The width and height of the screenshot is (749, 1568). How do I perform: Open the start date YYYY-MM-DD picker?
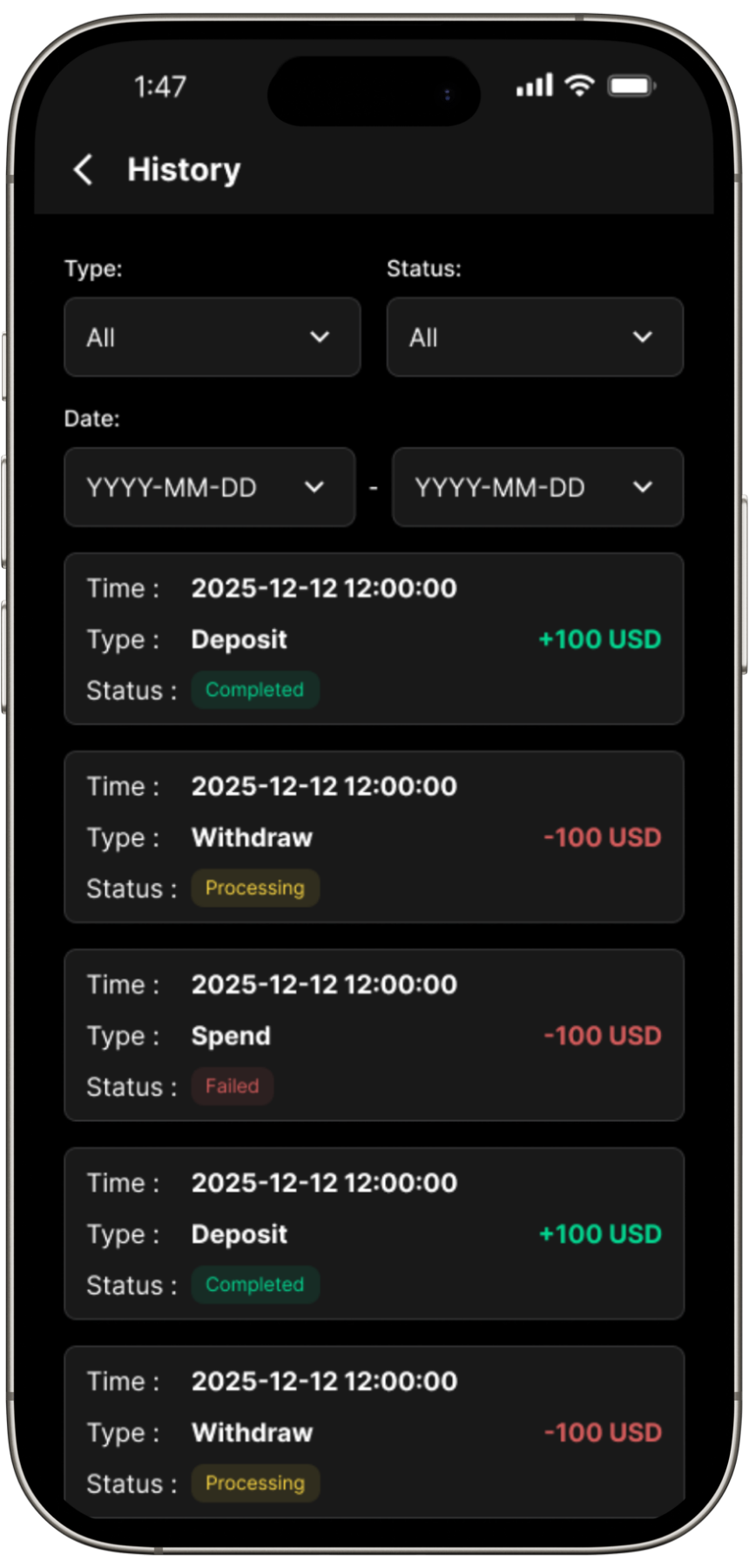point(209,487)
